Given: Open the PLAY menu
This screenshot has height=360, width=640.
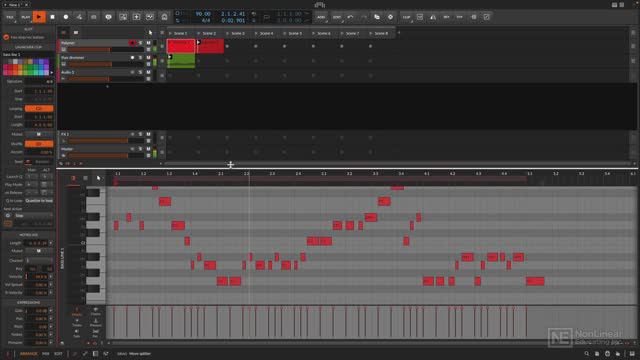Looking at the screenshot, I should coord(26,17).
